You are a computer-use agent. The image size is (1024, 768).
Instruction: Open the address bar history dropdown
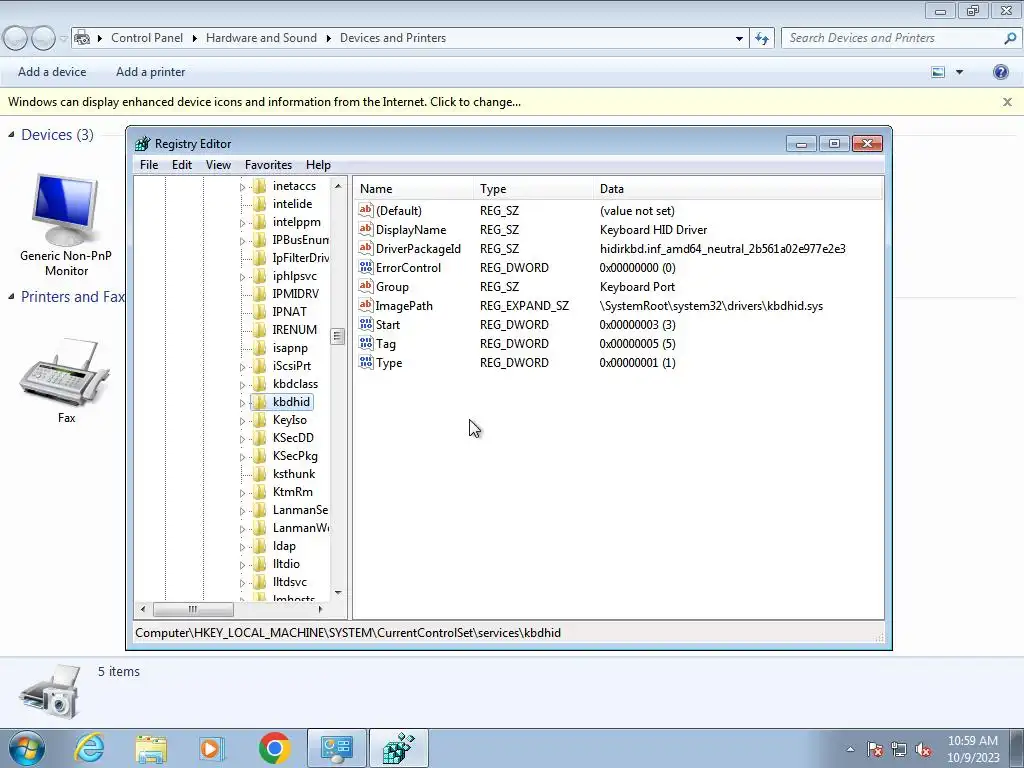[x=739, y=38]
